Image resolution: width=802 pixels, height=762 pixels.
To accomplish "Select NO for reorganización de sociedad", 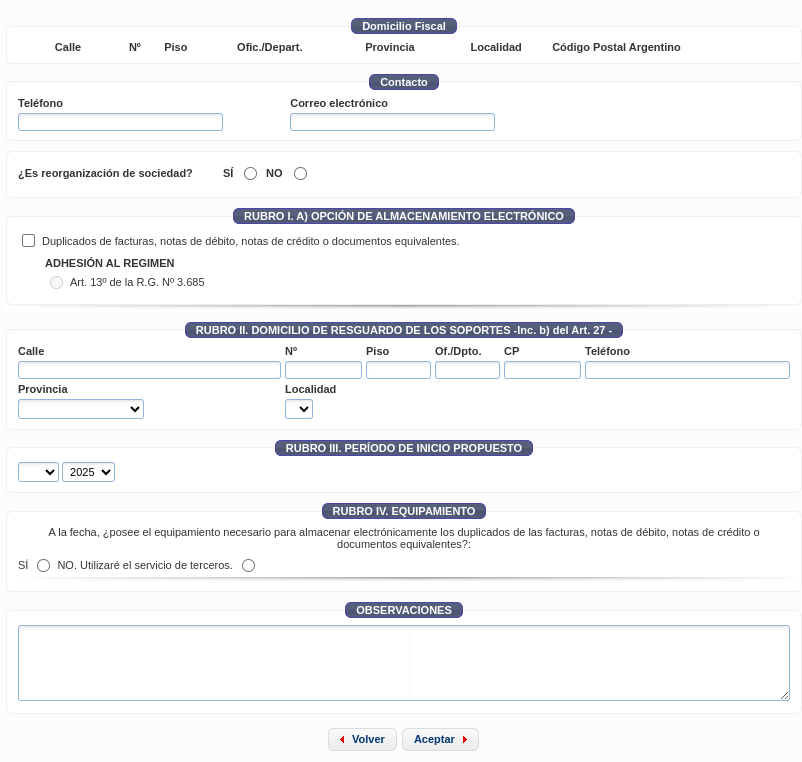I will (300, 174).
